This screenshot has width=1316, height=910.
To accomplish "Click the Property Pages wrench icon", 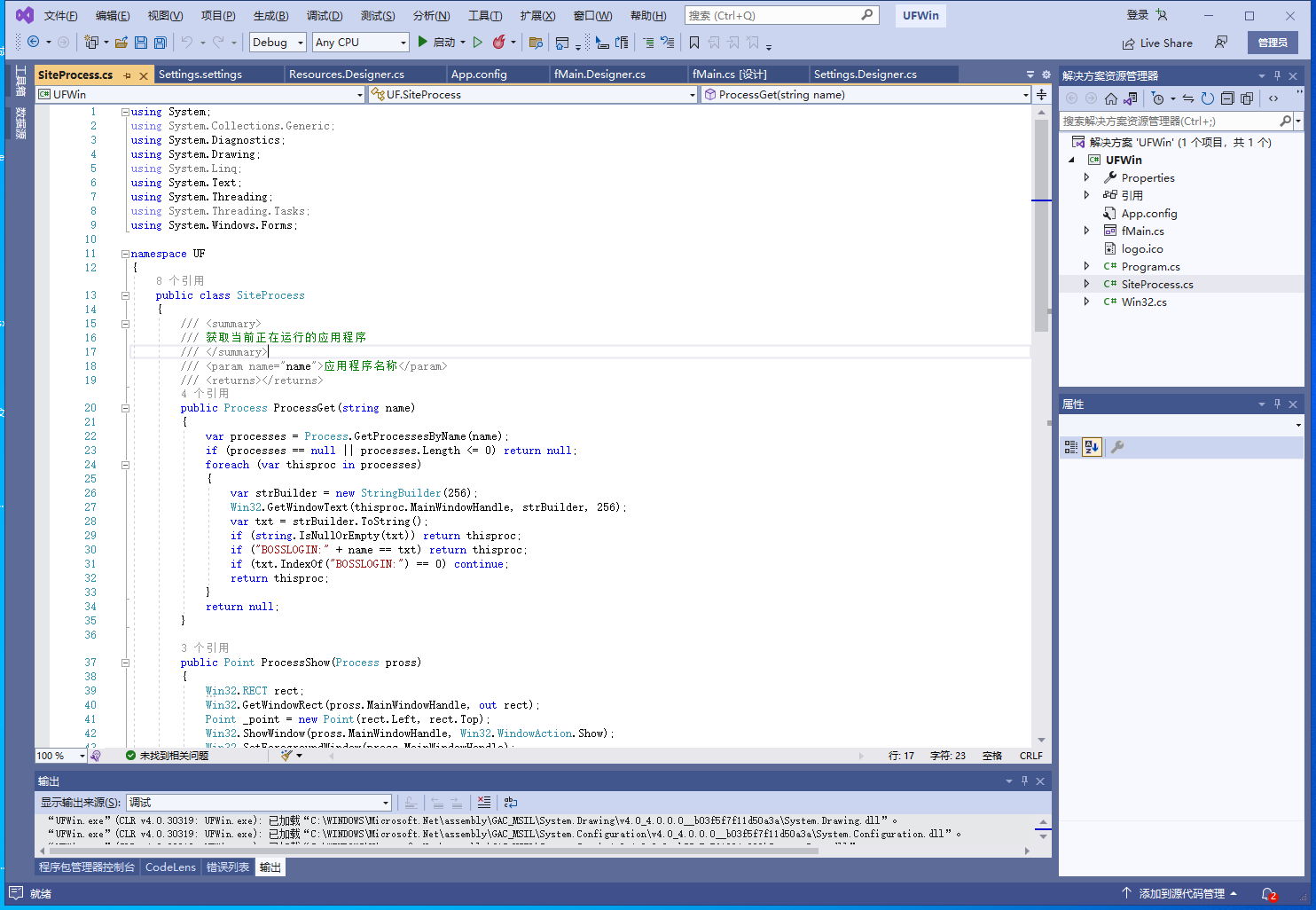I will pyautogui.click(x=1117, y=447).
